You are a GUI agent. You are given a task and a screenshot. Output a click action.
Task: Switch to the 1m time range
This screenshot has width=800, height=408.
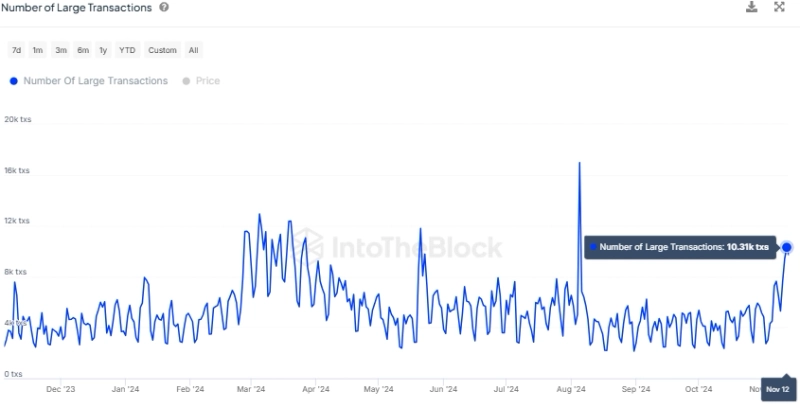(37, 50)
